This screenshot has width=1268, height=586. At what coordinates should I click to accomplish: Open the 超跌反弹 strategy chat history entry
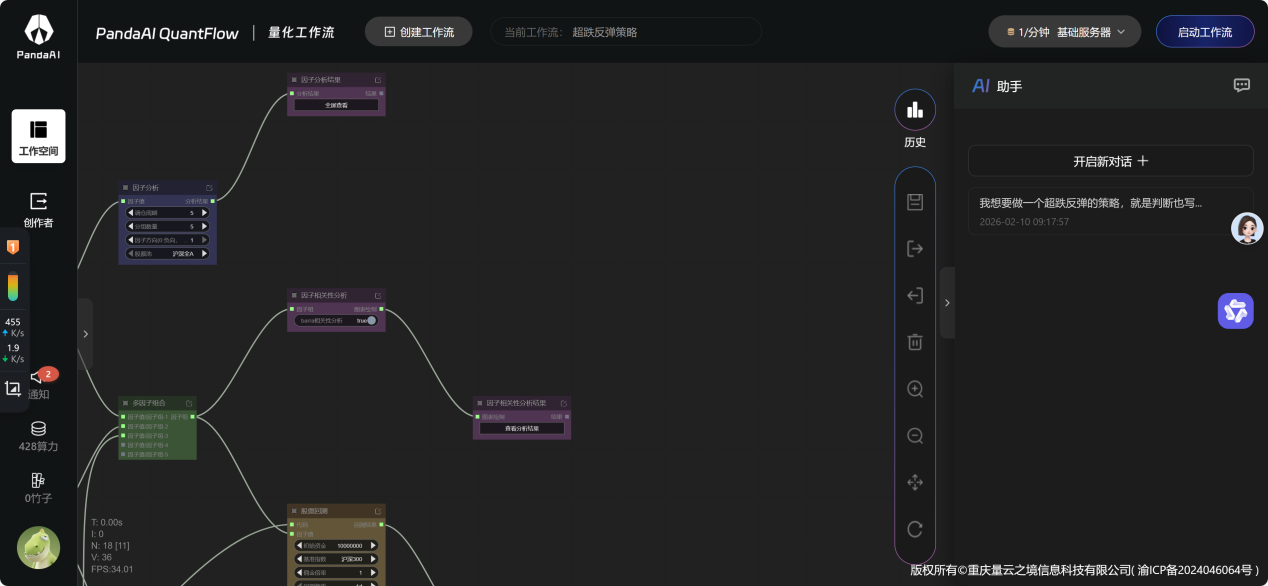[1110, 211]
